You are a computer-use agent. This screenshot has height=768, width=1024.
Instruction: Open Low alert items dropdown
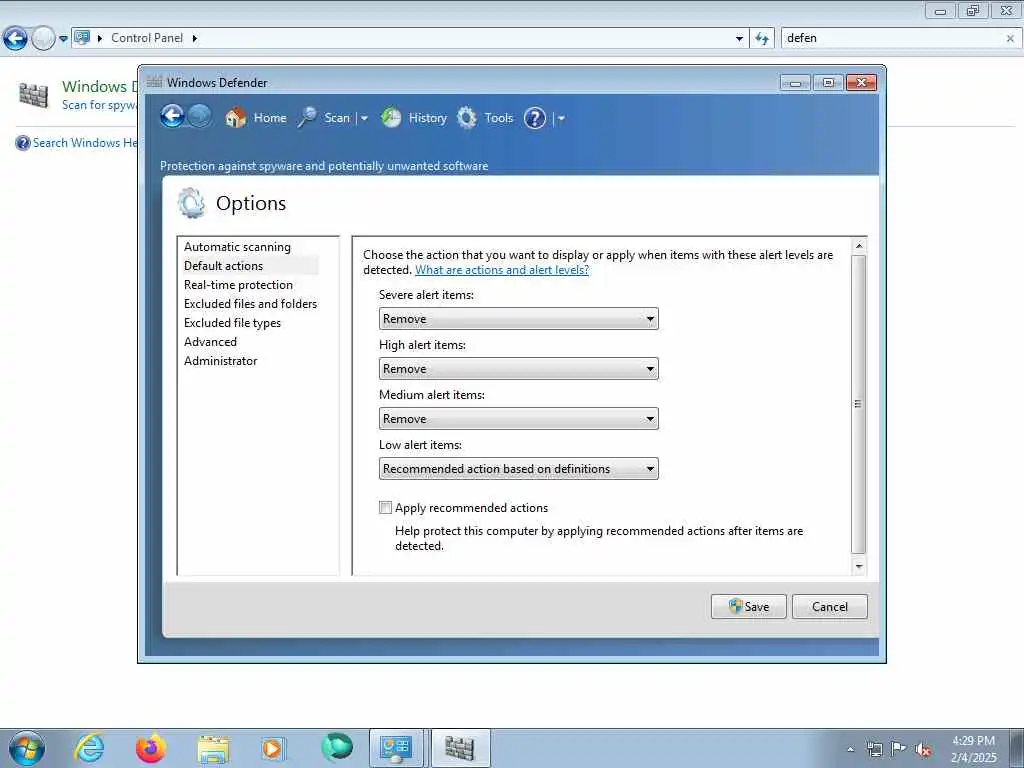click(x=519, y=469)
